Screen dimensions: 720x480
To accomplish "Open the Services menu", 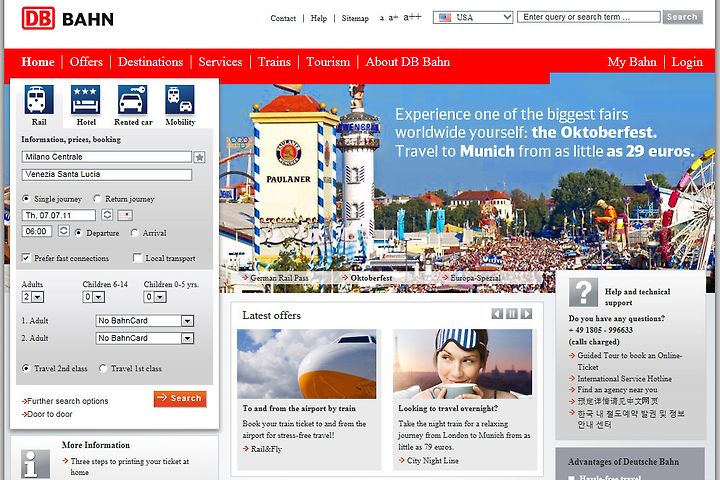I will (x=220, y=62).
